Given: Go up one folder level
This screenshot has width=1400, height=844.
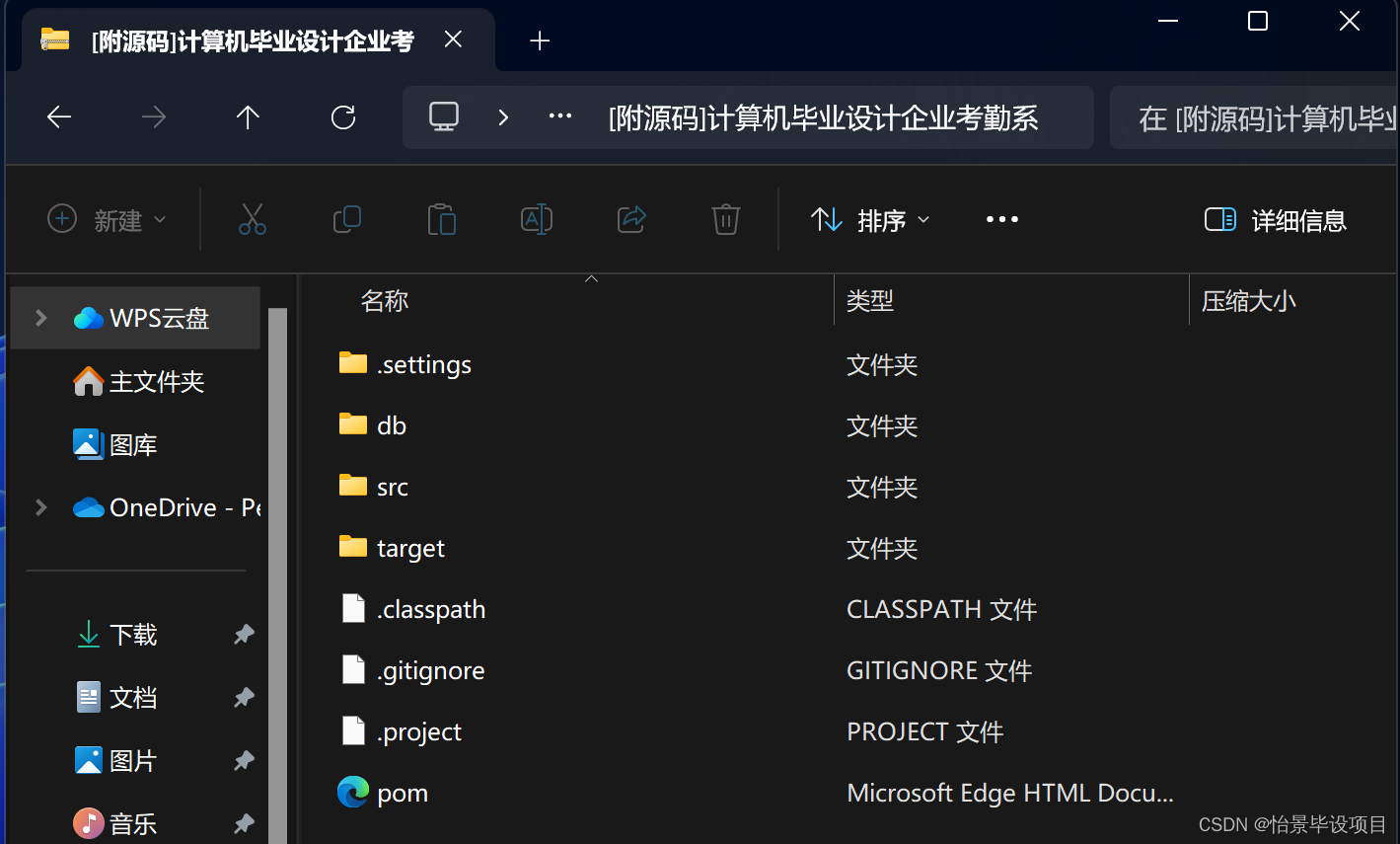Looking at the screenshot, I should click(248, 116).
